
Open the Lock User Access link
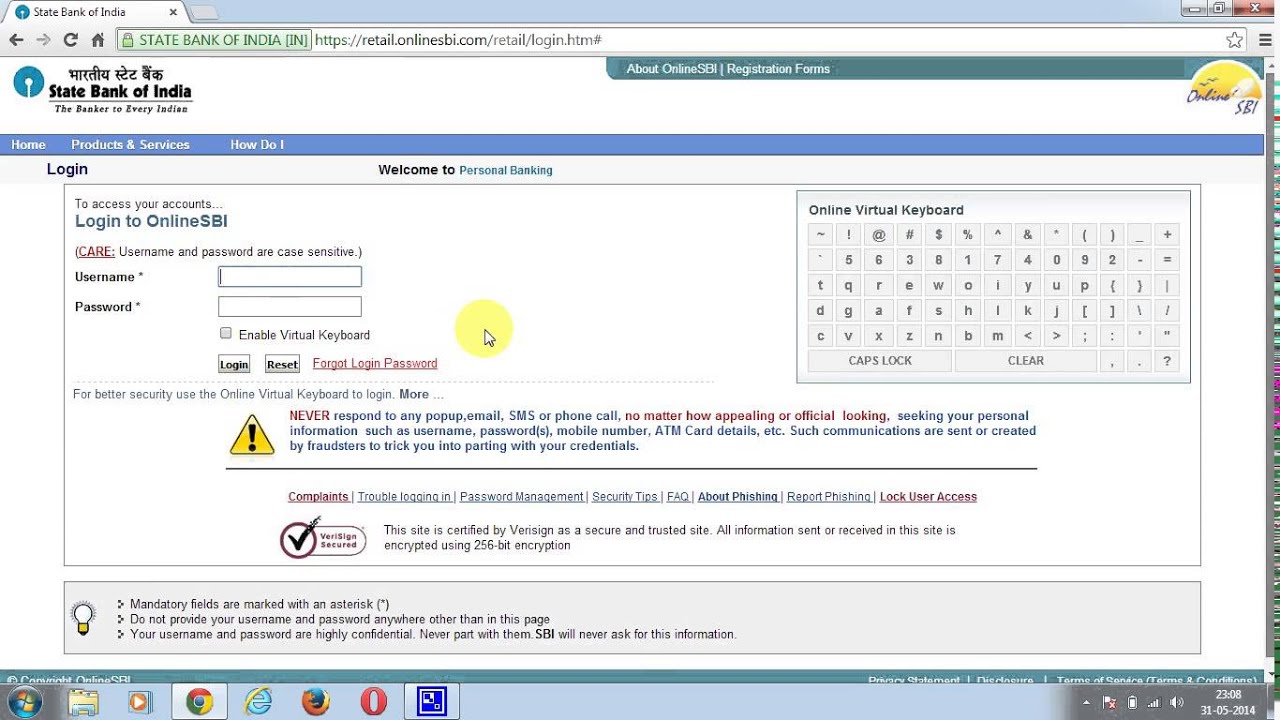(x=928, y=497)
